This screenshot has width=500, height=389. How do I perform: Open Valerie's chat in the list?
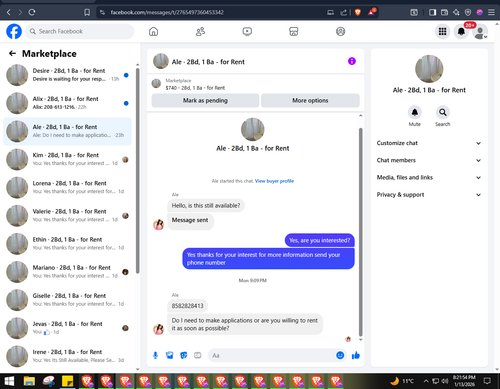(x=67, y=216)
